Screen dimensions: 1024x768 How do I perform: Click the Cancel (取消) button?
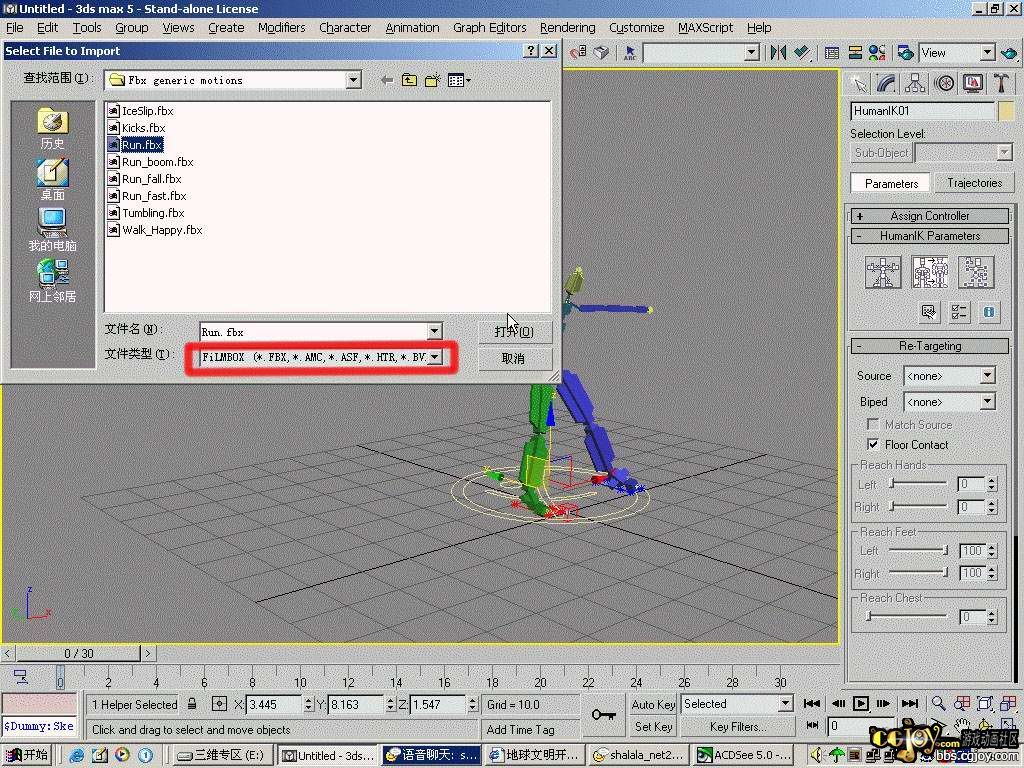click(514, 359)
